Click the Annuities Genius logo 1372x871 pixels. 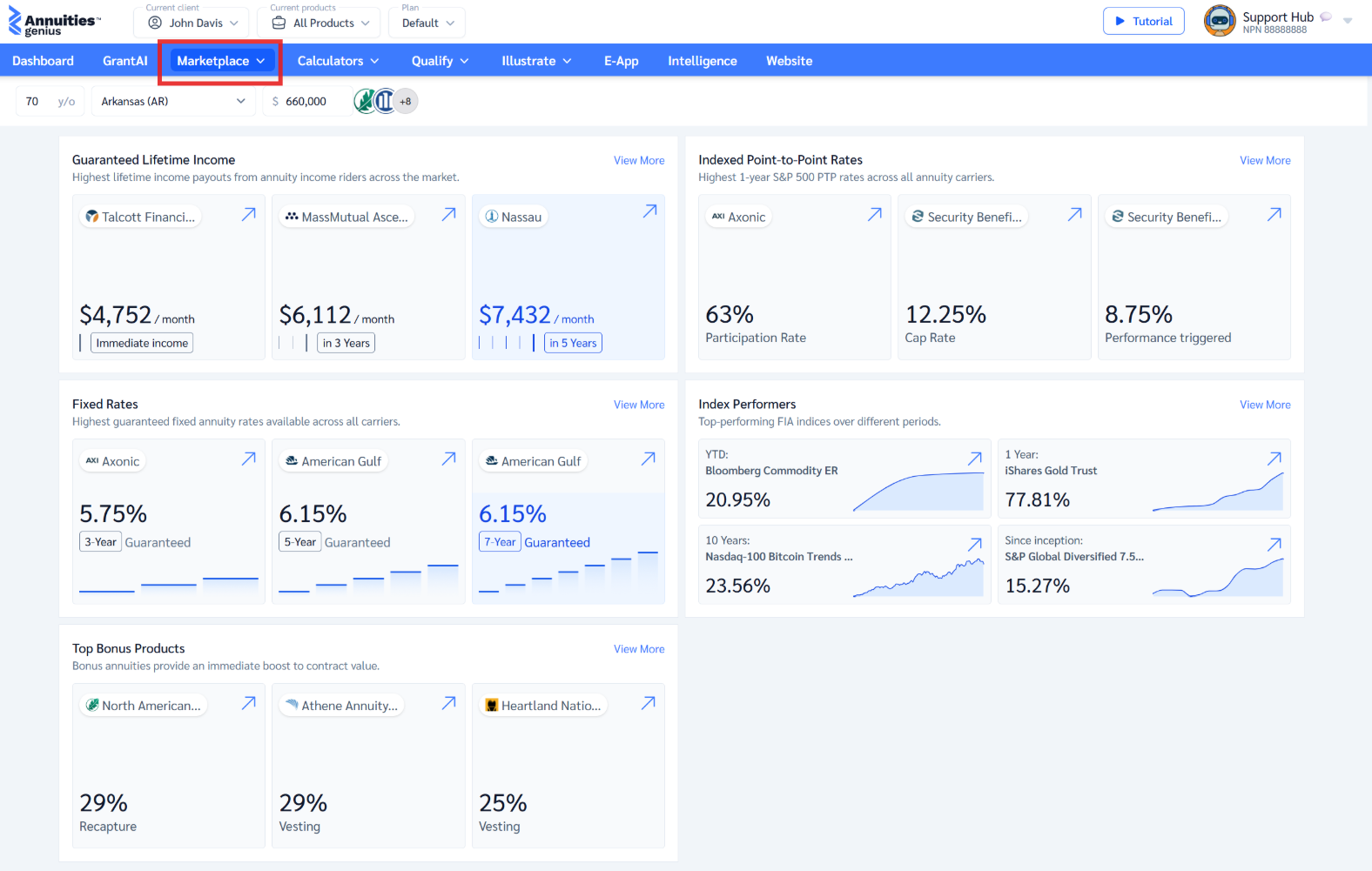(55, 22)
